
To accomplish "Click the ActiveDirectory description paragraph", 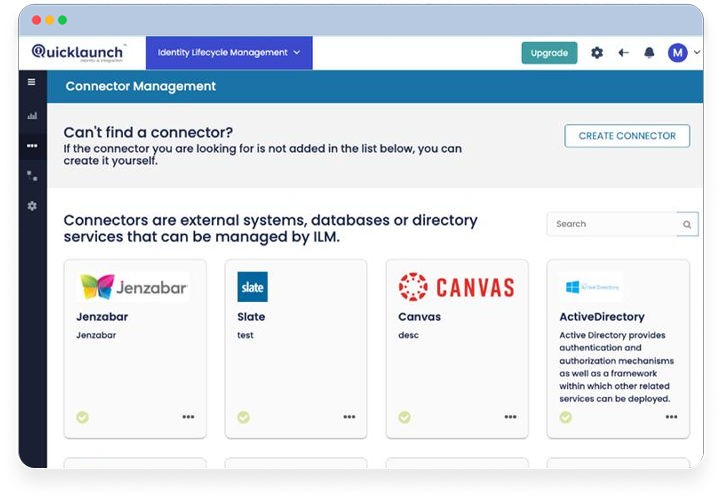I will point(616,367).
